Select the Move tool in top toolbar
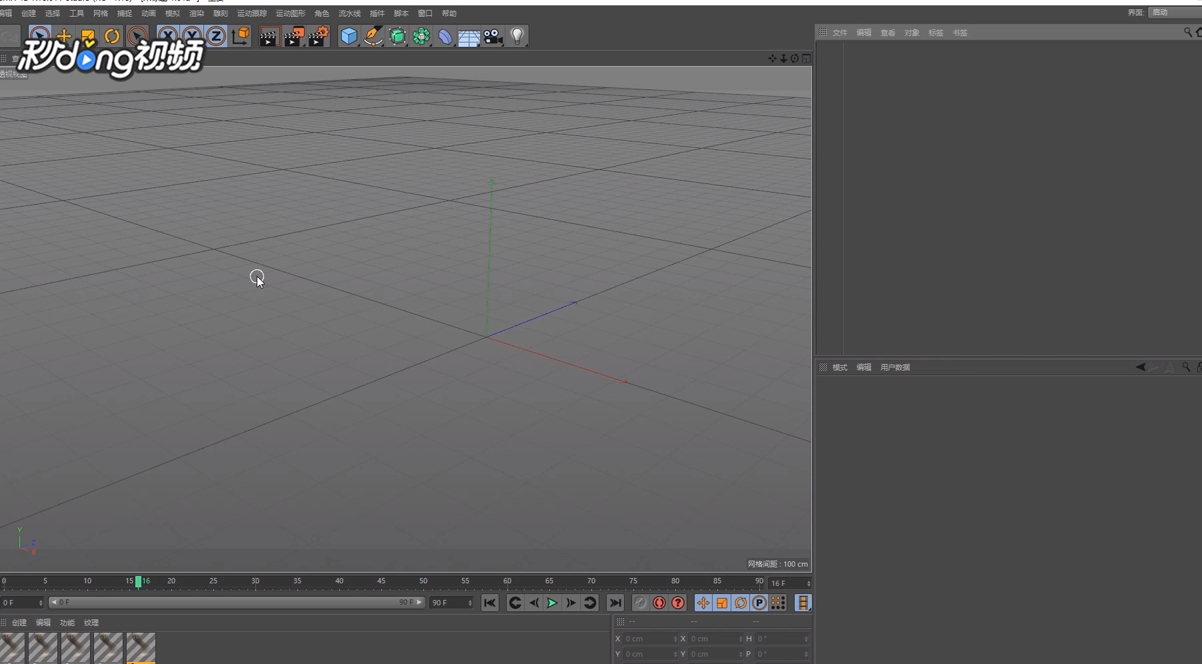This screenshot has width=1202, height=664. click(x=64, y=36)
